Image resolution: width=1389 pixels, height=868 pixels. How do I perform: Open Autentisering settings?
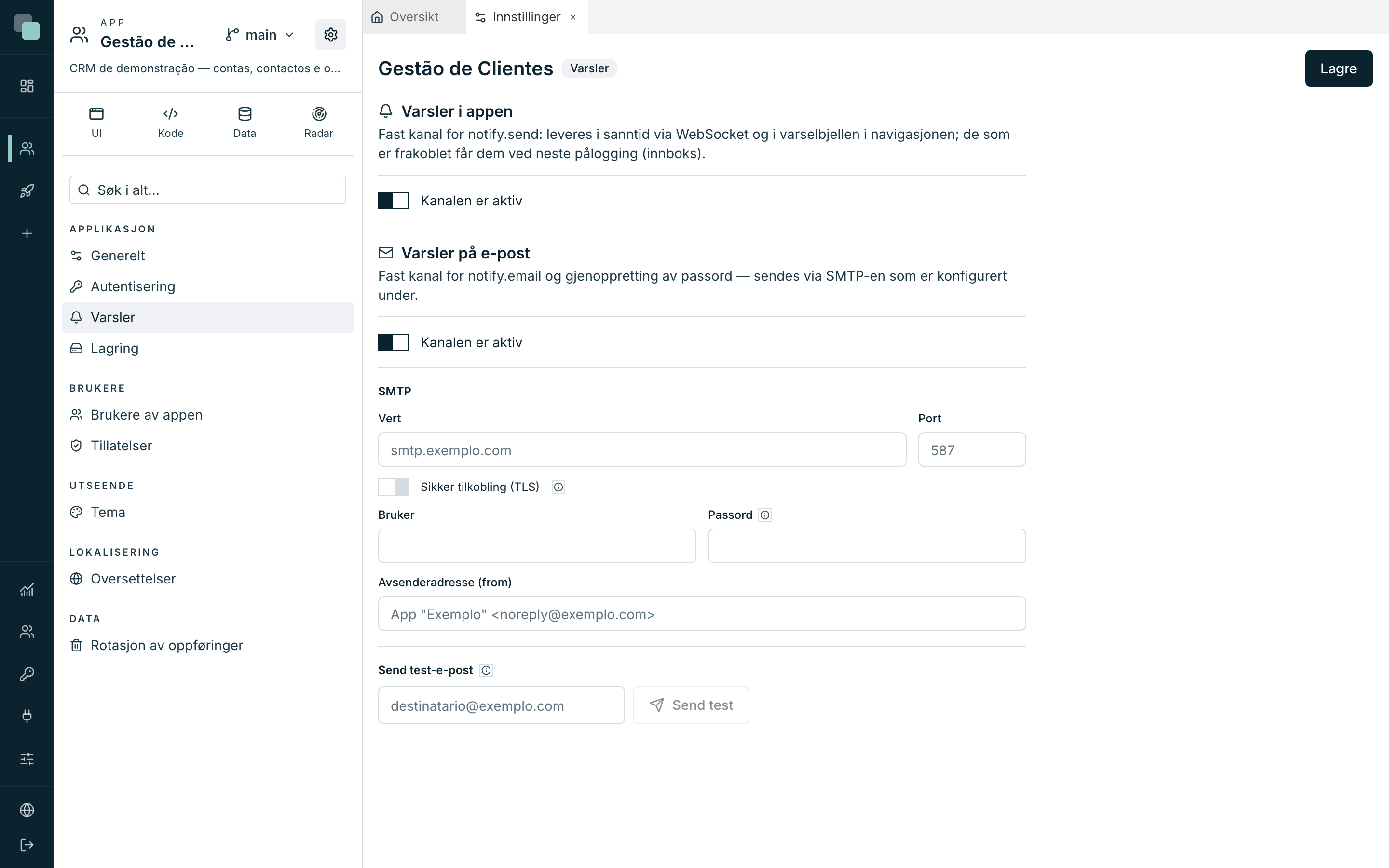[208, 286]
